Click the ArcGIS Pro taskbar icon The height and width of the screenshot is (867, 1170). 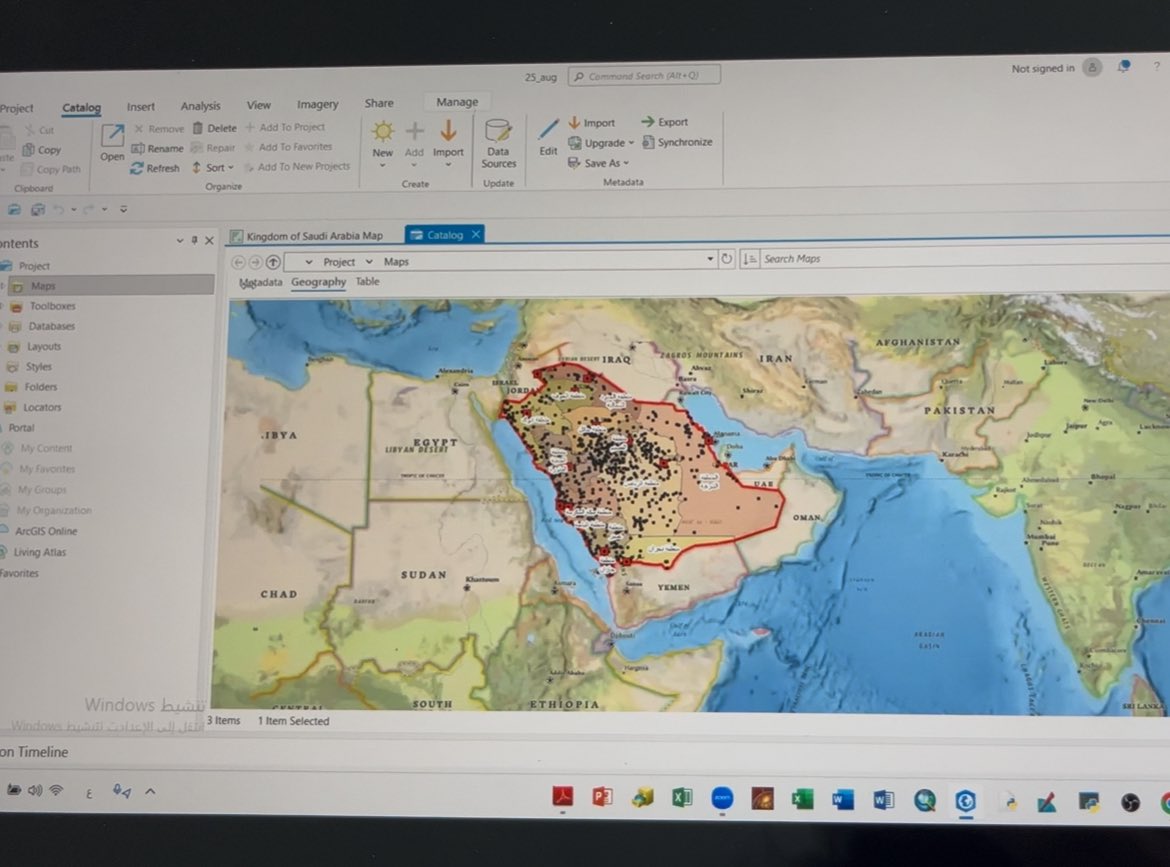(x=966, y=801)
